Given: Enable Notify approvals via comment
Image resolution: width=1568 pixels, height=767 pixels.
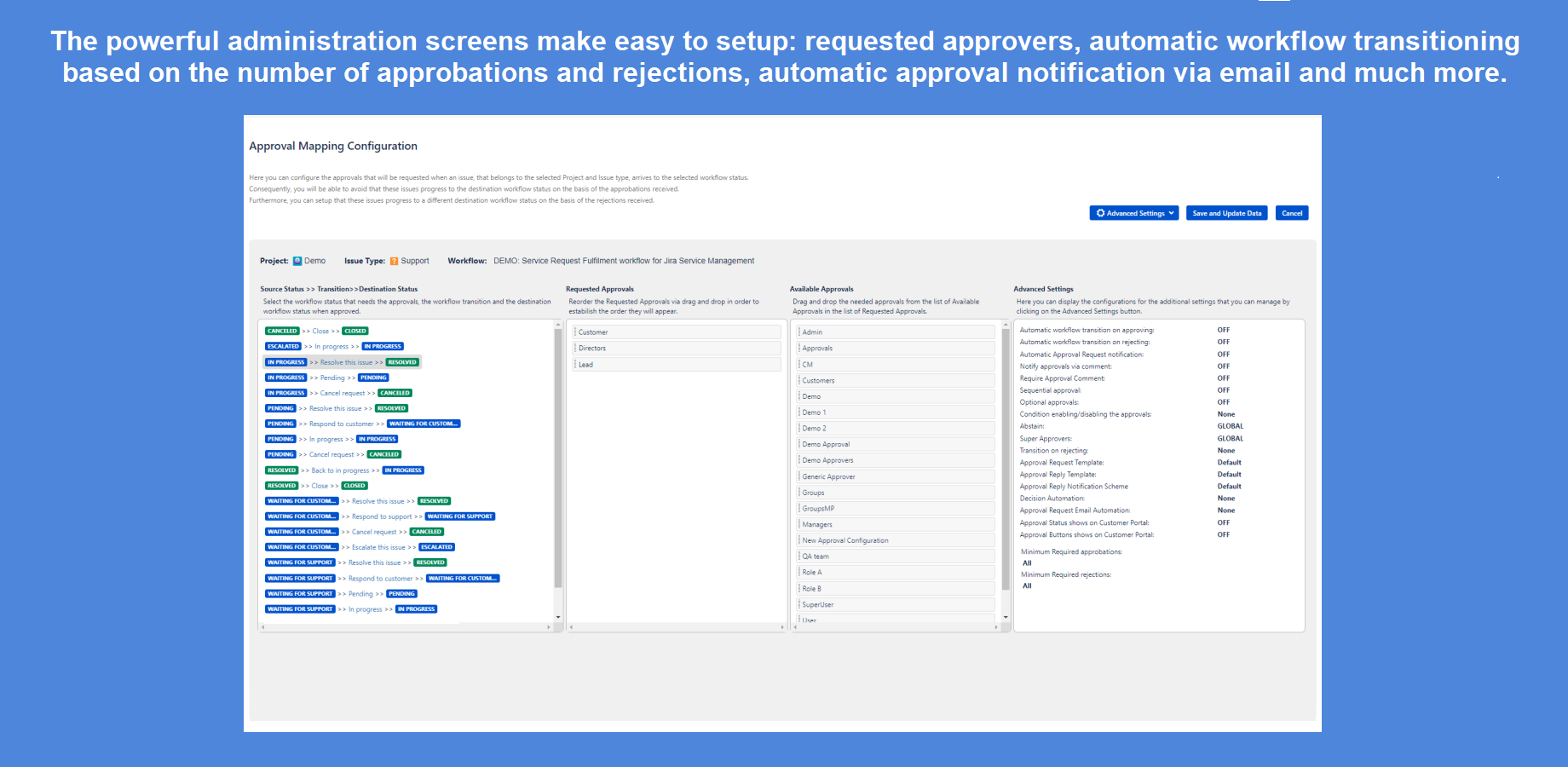Looking at the screenshot, I should coord(1224,366).
